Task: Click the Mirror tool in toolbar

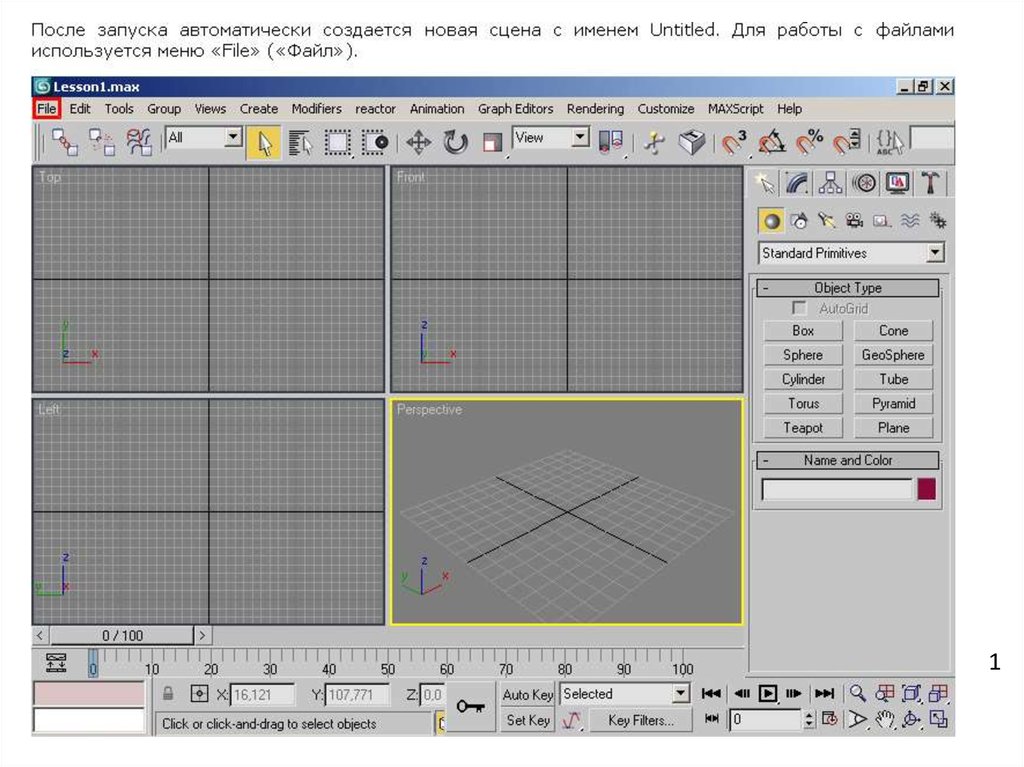Action: click(x=610, y=143)
